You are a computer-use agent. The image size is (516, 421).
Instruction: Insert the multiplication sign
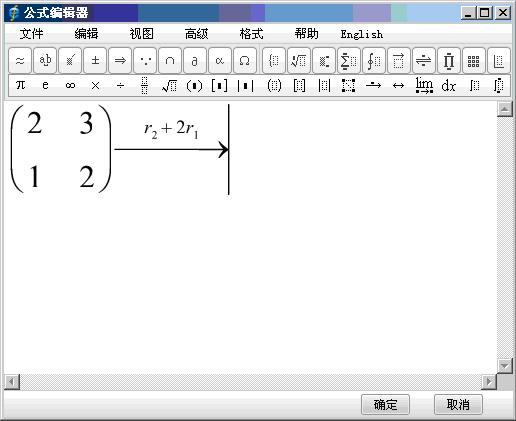[x=95, y=86]
